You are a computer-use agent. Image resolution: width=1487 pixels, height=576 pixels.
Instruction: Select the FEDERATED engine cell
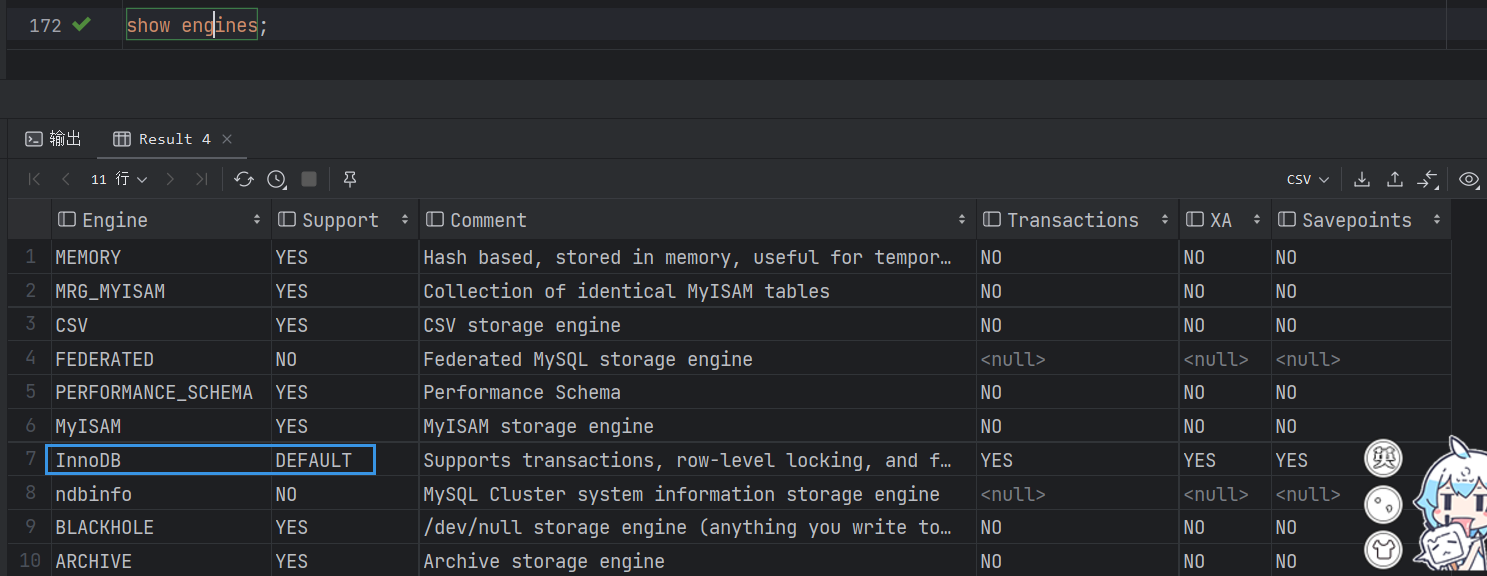[161, 359]
